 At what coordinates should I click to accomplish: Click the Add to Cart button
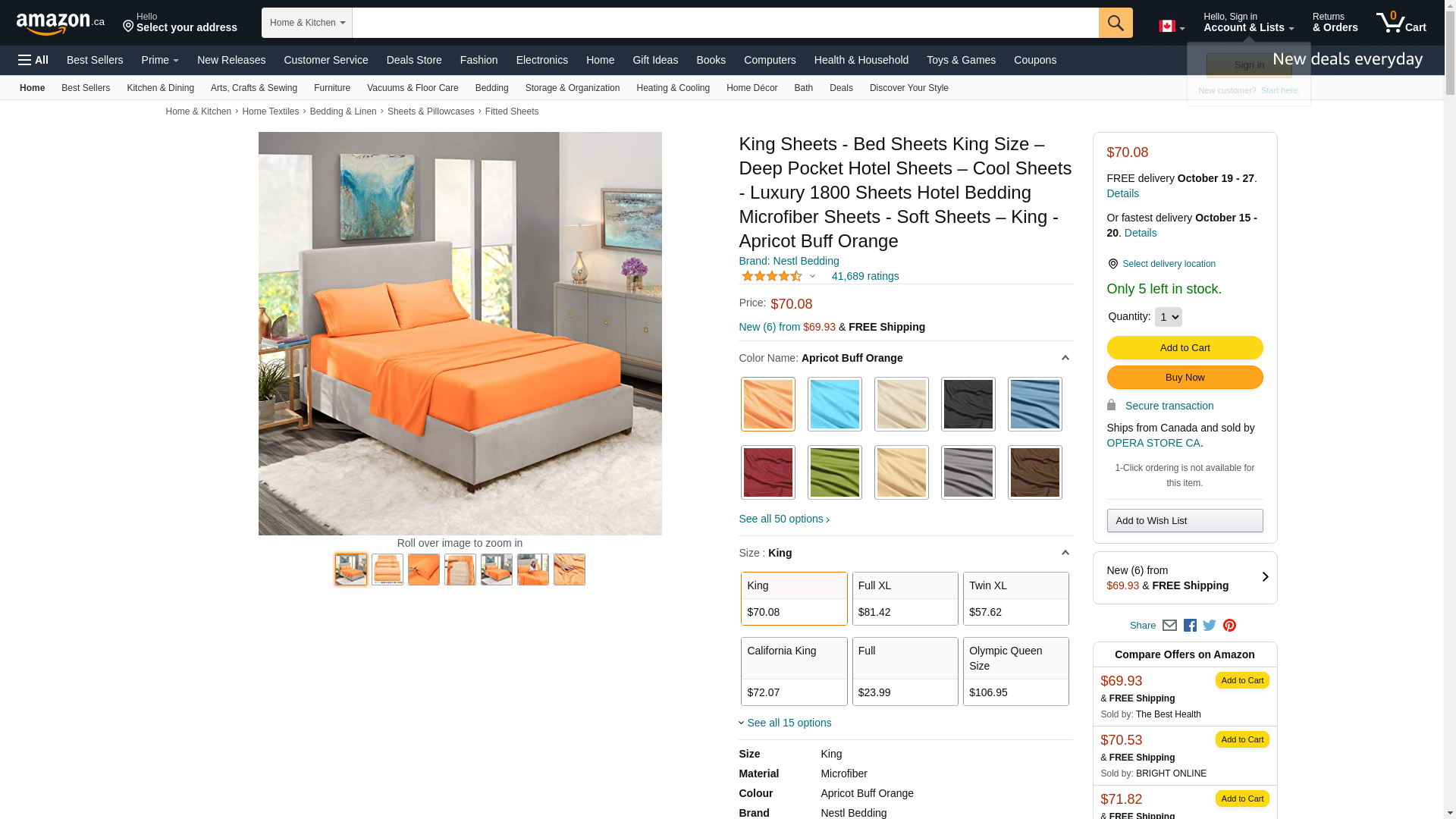pyautogui.click(x=1185, y=347)
